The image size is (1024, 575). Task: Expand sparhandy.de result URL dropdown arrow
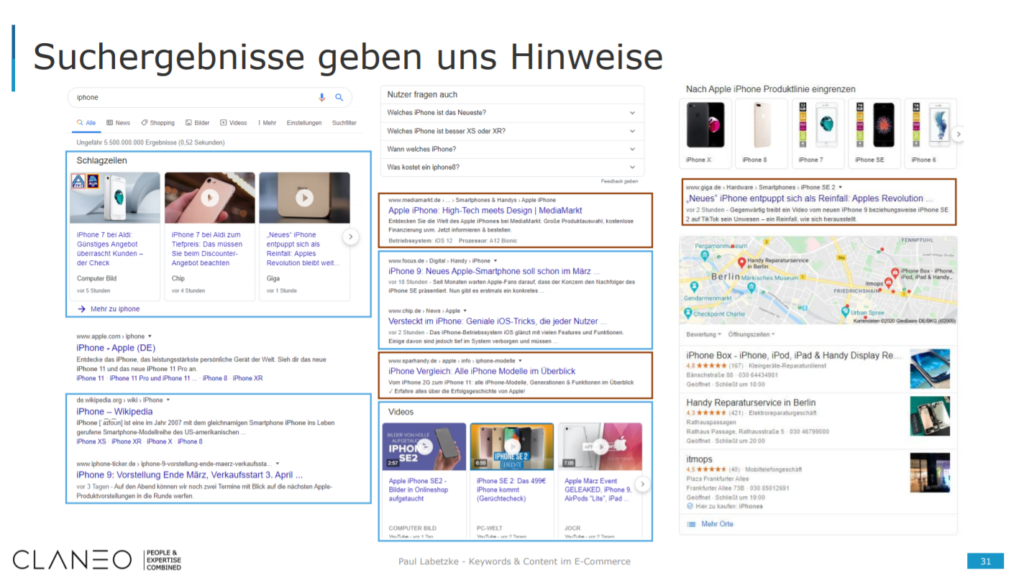click(x=520, y=361)
